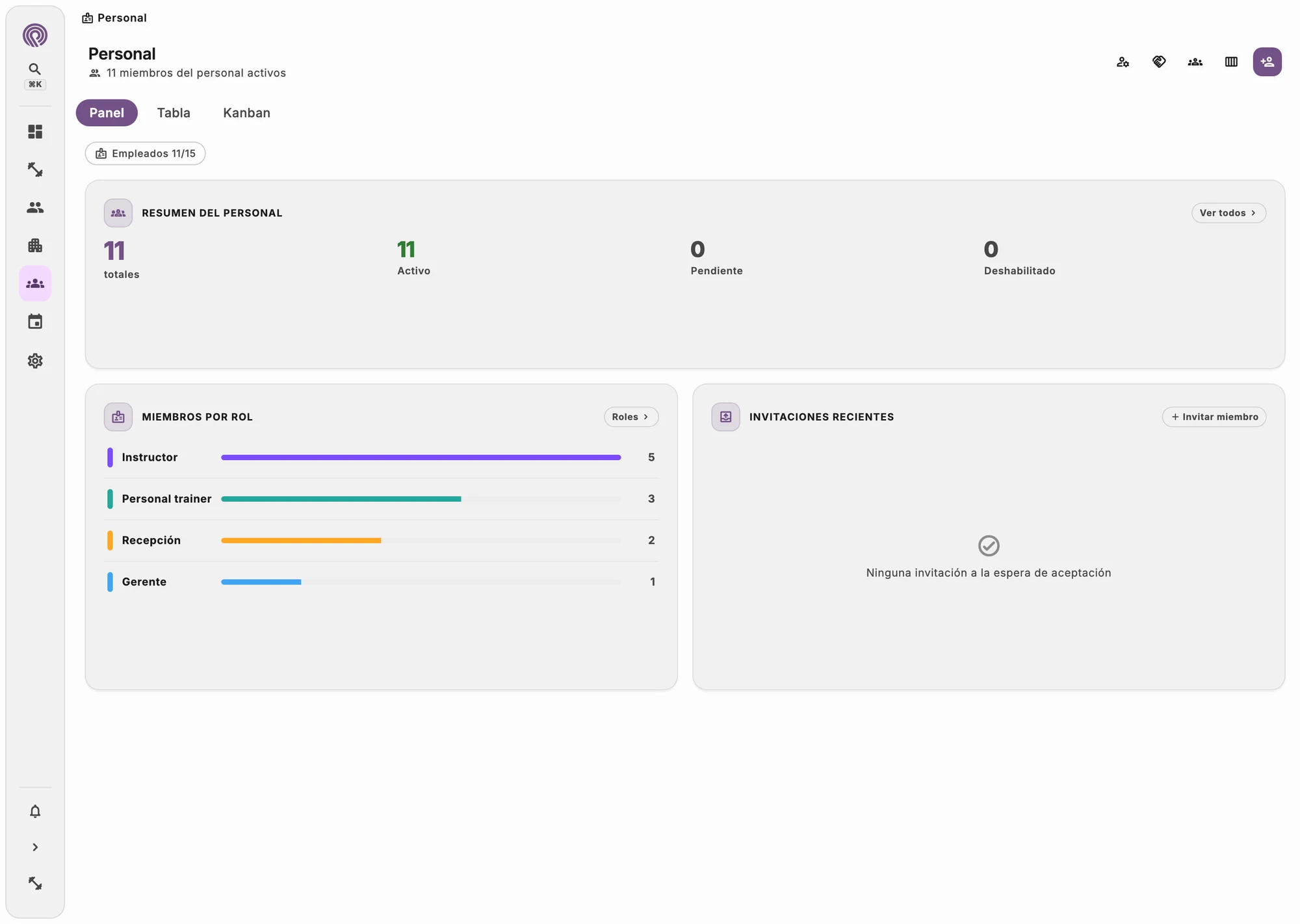
Task: Click the Recepción orange progress bar
Action: pos(301,541)
